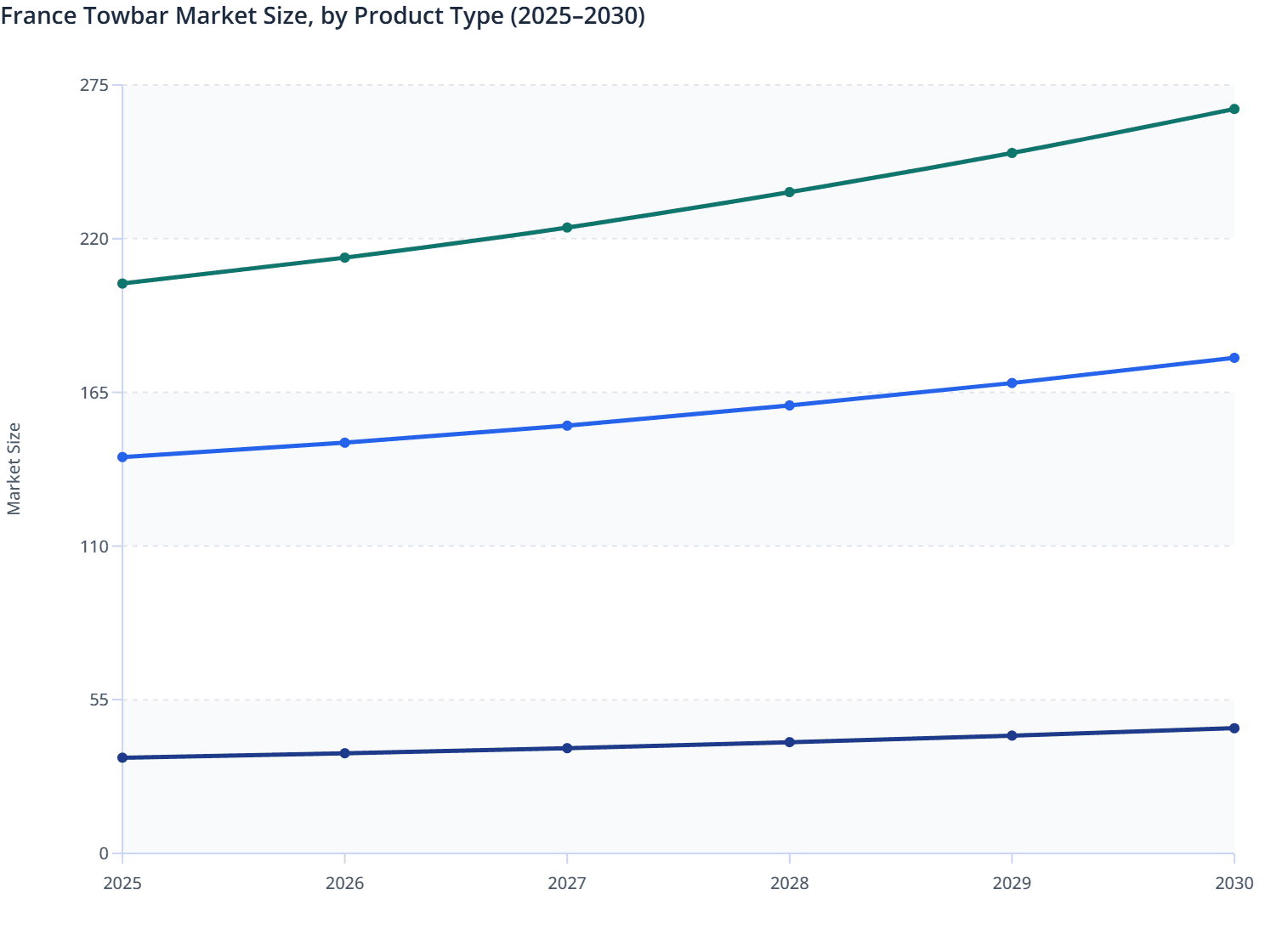The image size is (1282, 952).
Task: Click the 2028 marker on the blue line
Action: tap(790, 405)
